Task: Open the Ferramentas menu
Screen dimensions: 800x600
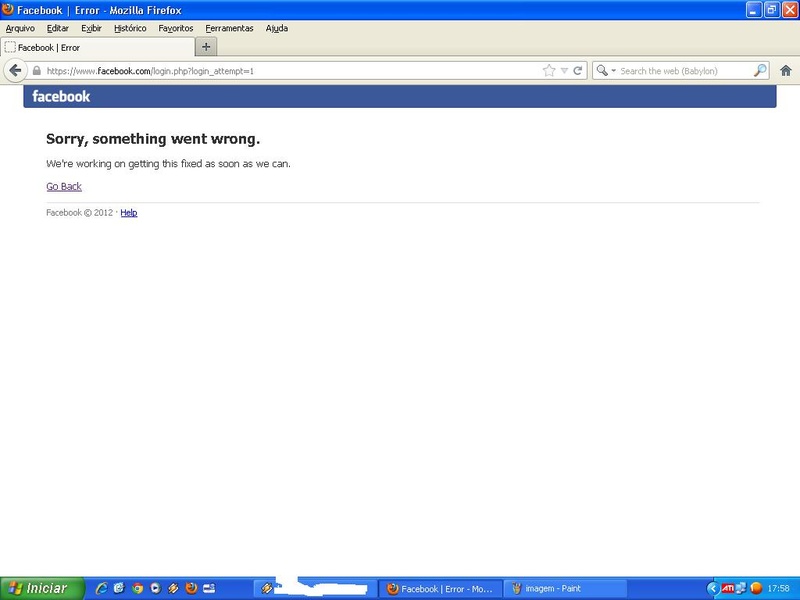Action: [229, 29]
